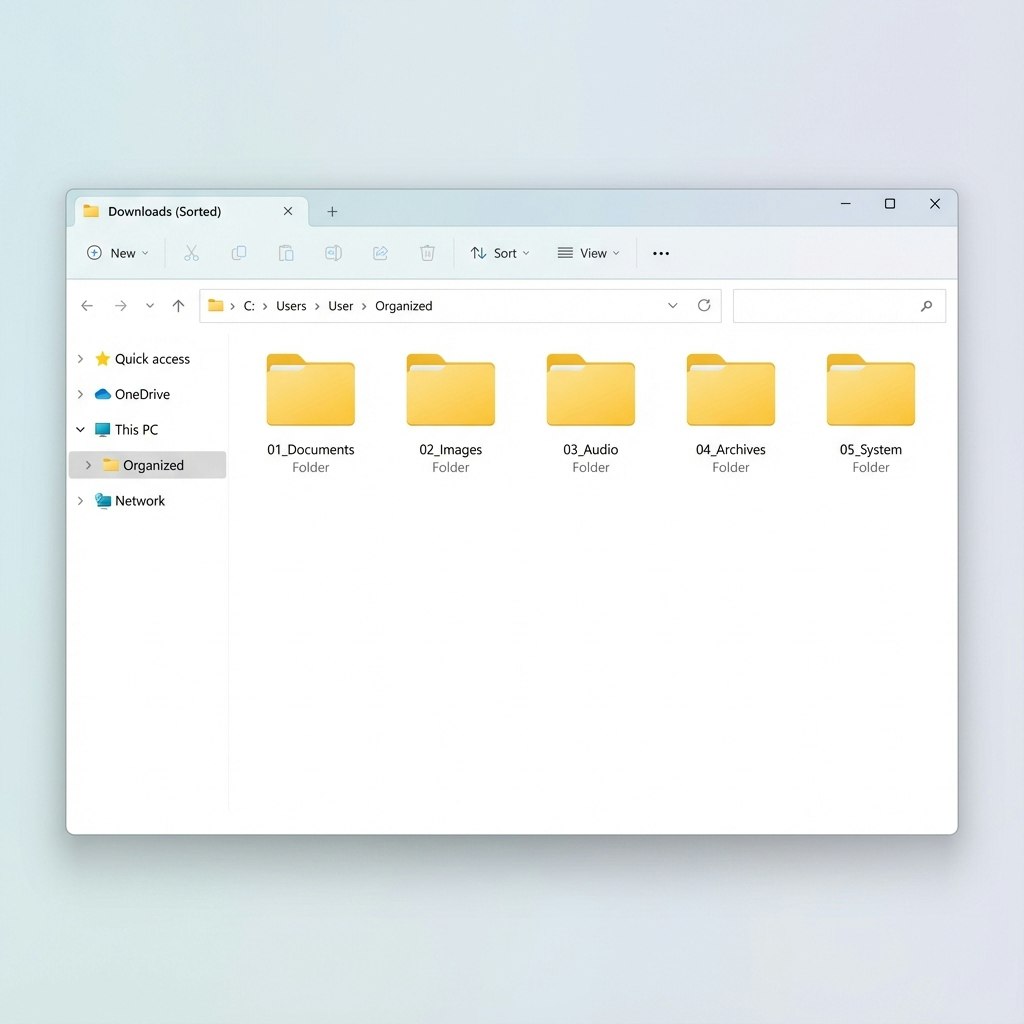The width and height of the screenshot is (1024, 1024).
Task: Click the search magnifier icon
Action: (926, 305)
